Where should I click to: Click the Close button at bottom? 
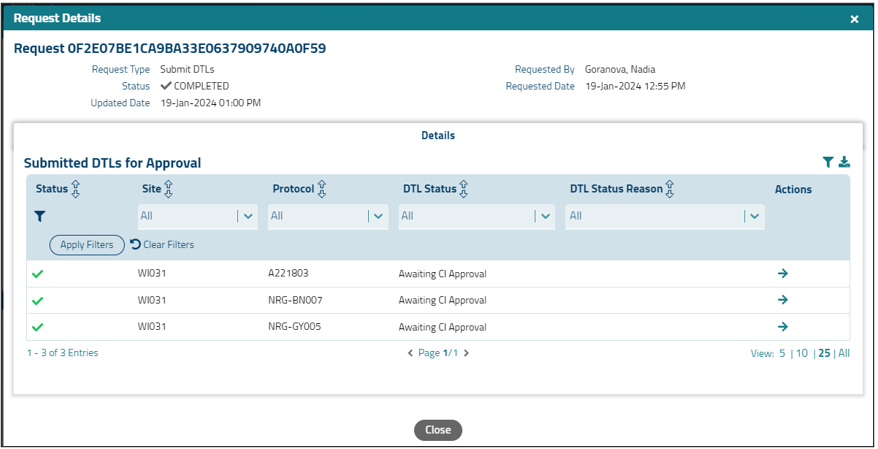(x=438, y=430)
